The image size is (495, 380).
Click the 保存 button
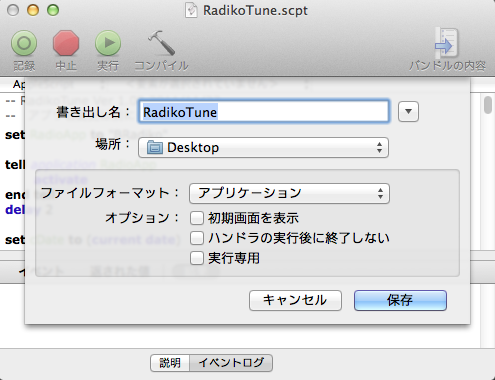(400, 300)
